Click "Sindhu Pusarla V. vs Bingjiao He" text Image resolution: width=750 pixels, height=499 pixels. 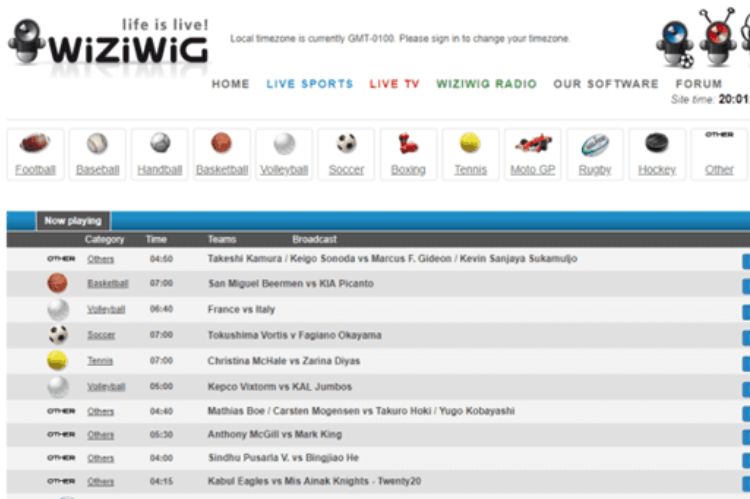tap(283, 458)
